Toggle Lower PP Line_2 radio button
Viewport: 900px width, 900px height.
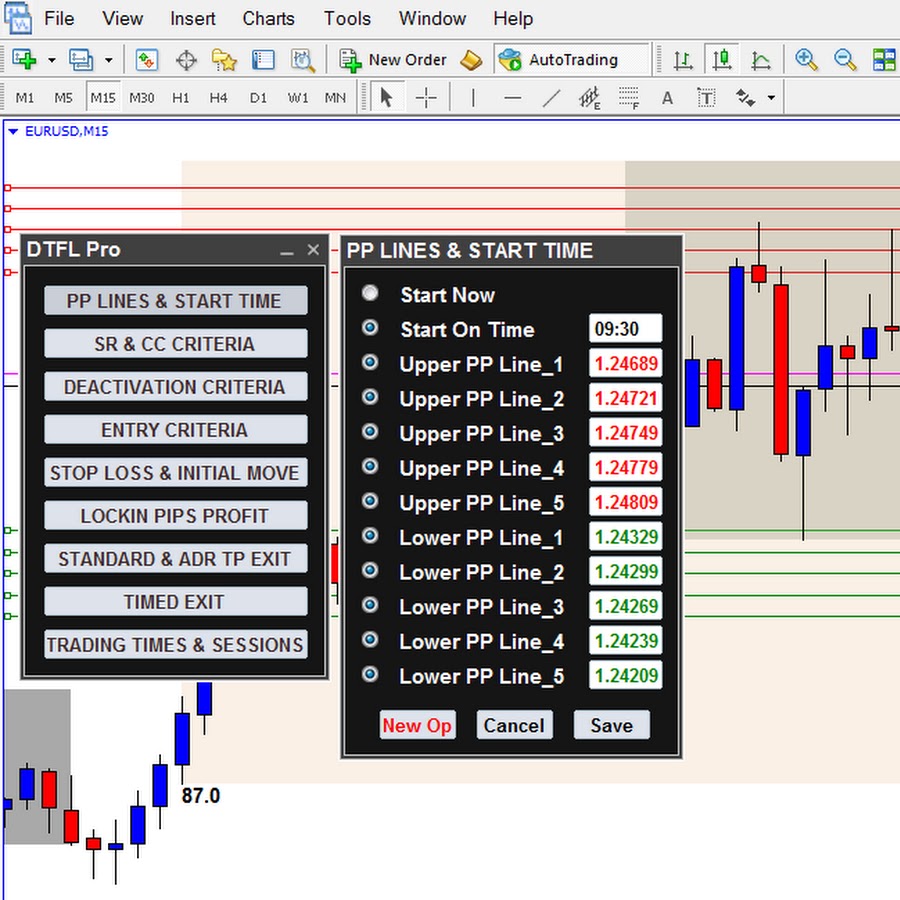pos(370,570)
